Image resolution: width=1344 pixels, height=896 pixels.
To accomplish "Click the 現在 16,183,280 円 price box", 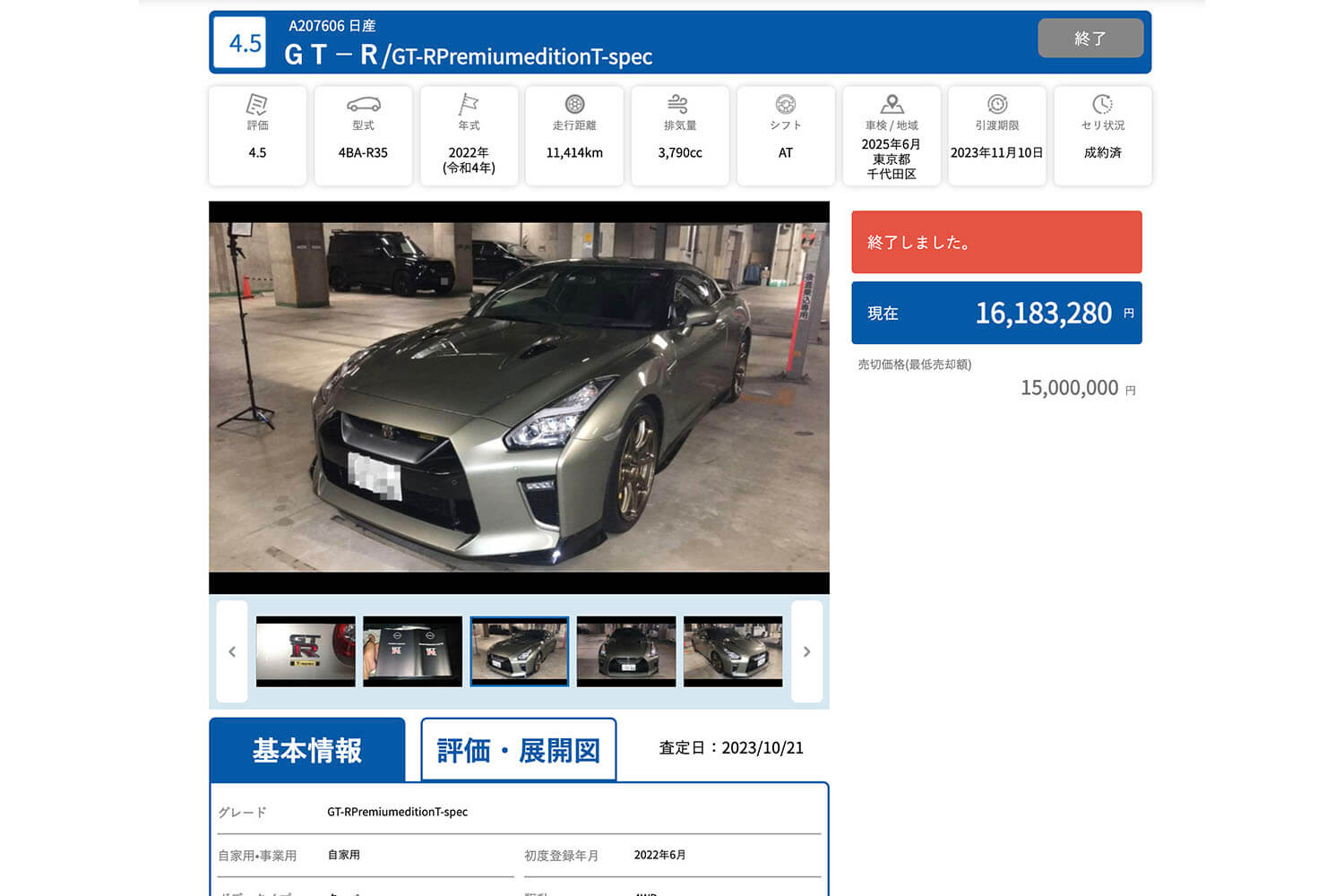I will [x=996, y=313].
